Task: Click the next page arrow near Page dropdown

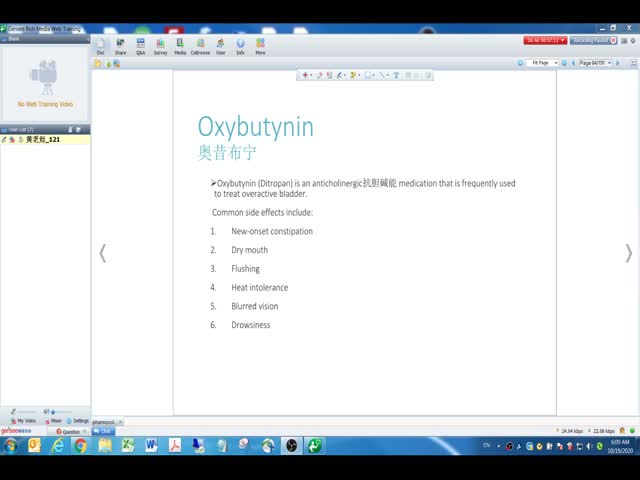Action: 618,63
